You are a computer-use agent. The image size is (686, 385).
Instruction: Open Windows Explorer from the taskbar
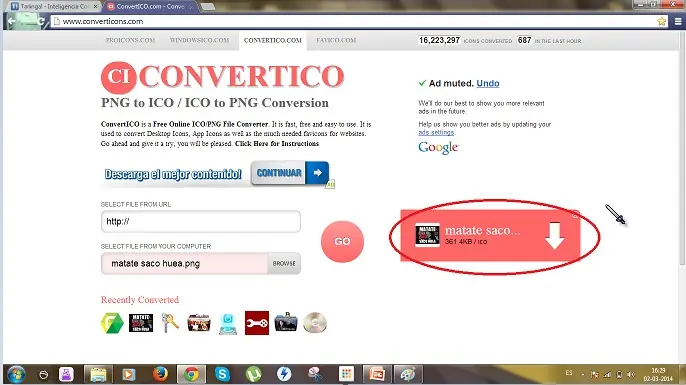(98, 374)
